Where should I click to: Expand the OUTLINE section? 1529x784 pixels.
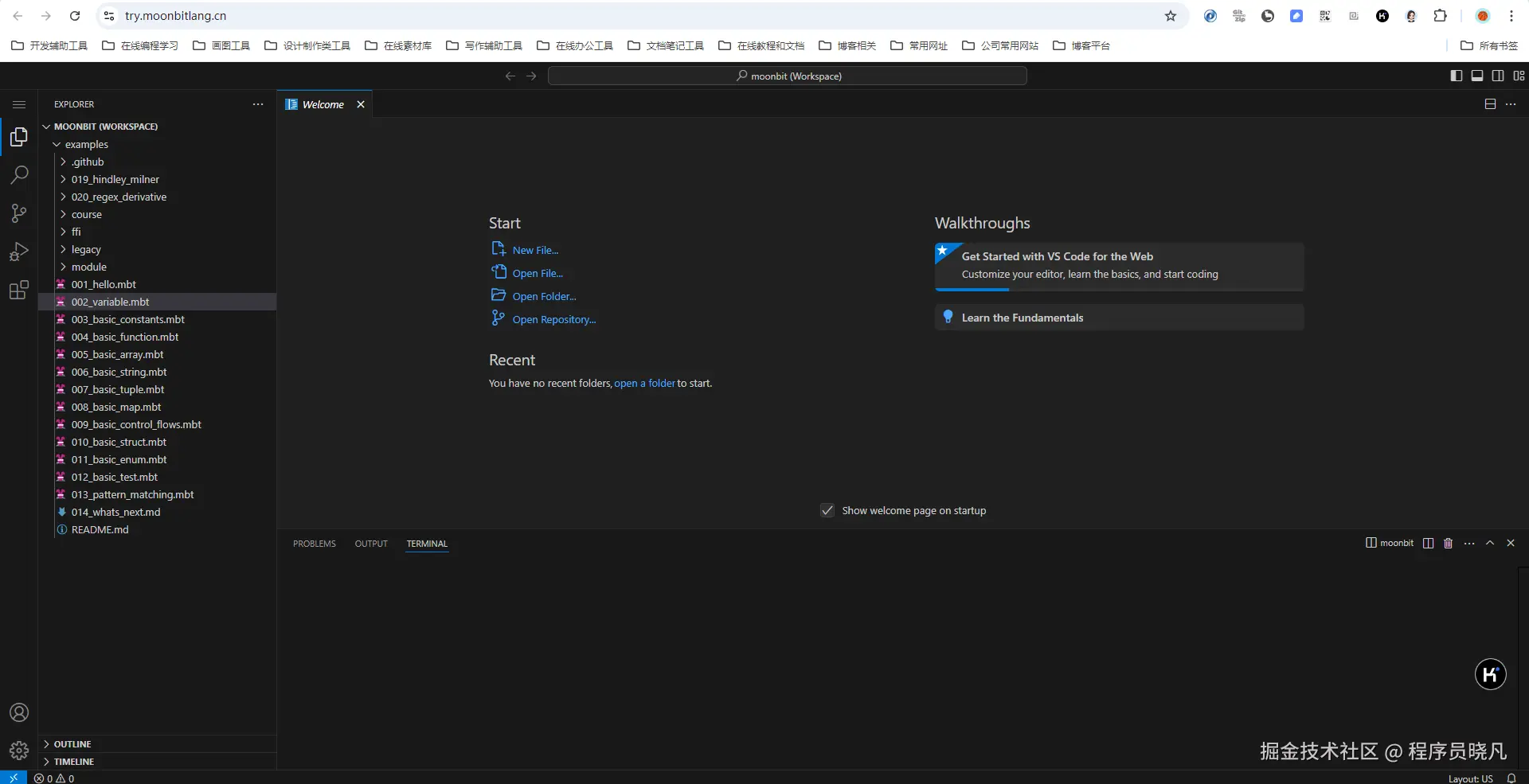158,744
